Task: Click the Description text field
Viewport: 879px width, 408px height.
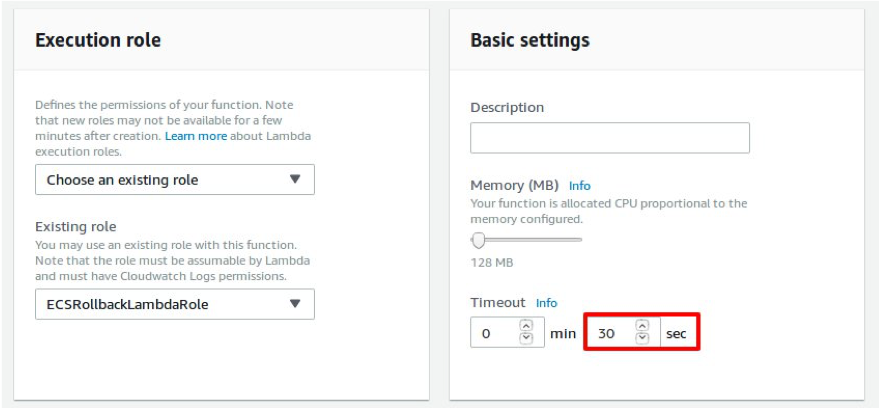Action: click(610, 138)
